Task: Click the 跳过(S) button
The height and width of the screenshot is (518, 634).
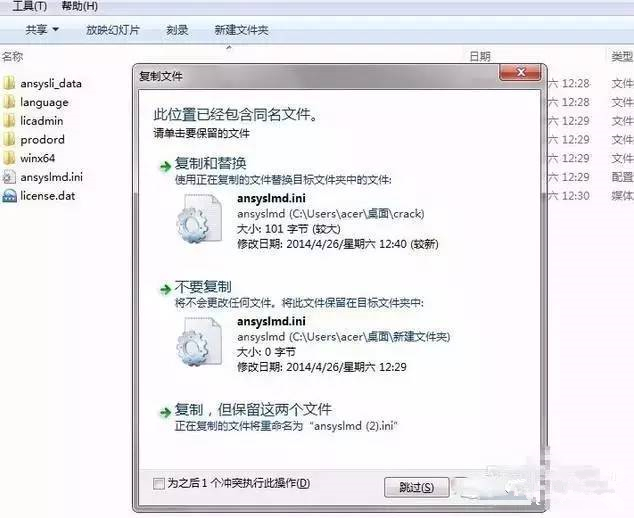Action: click(x=416, y=488)
